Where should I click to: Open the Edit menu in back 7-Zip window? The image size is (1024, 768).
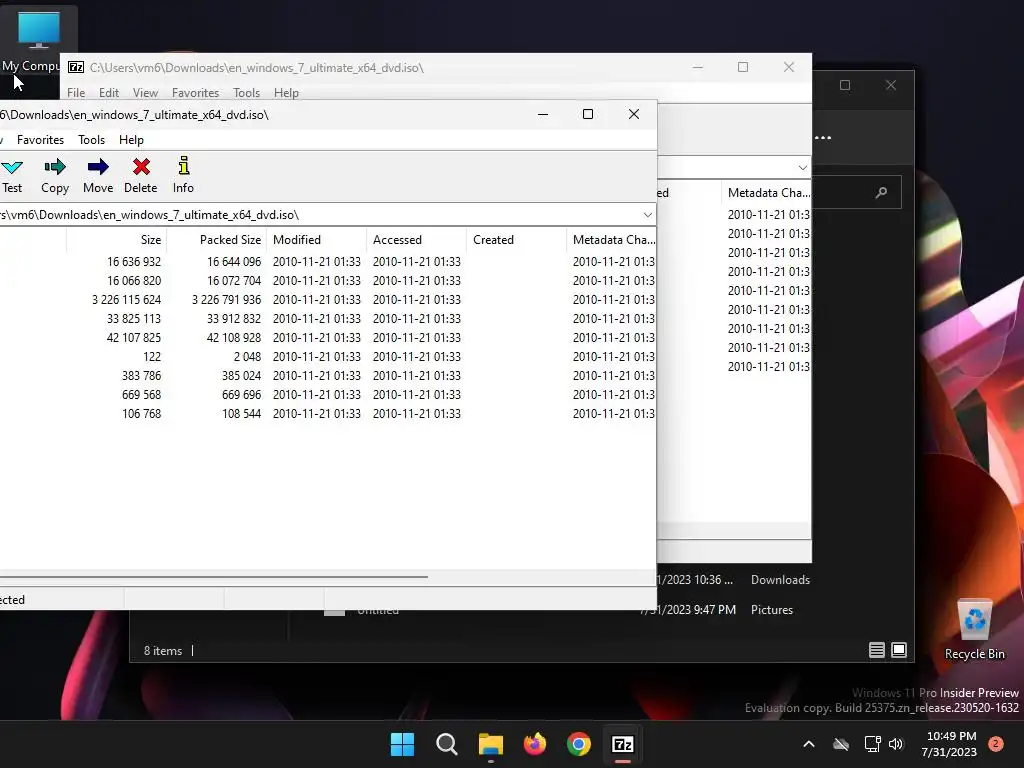(x=108, y=93)
